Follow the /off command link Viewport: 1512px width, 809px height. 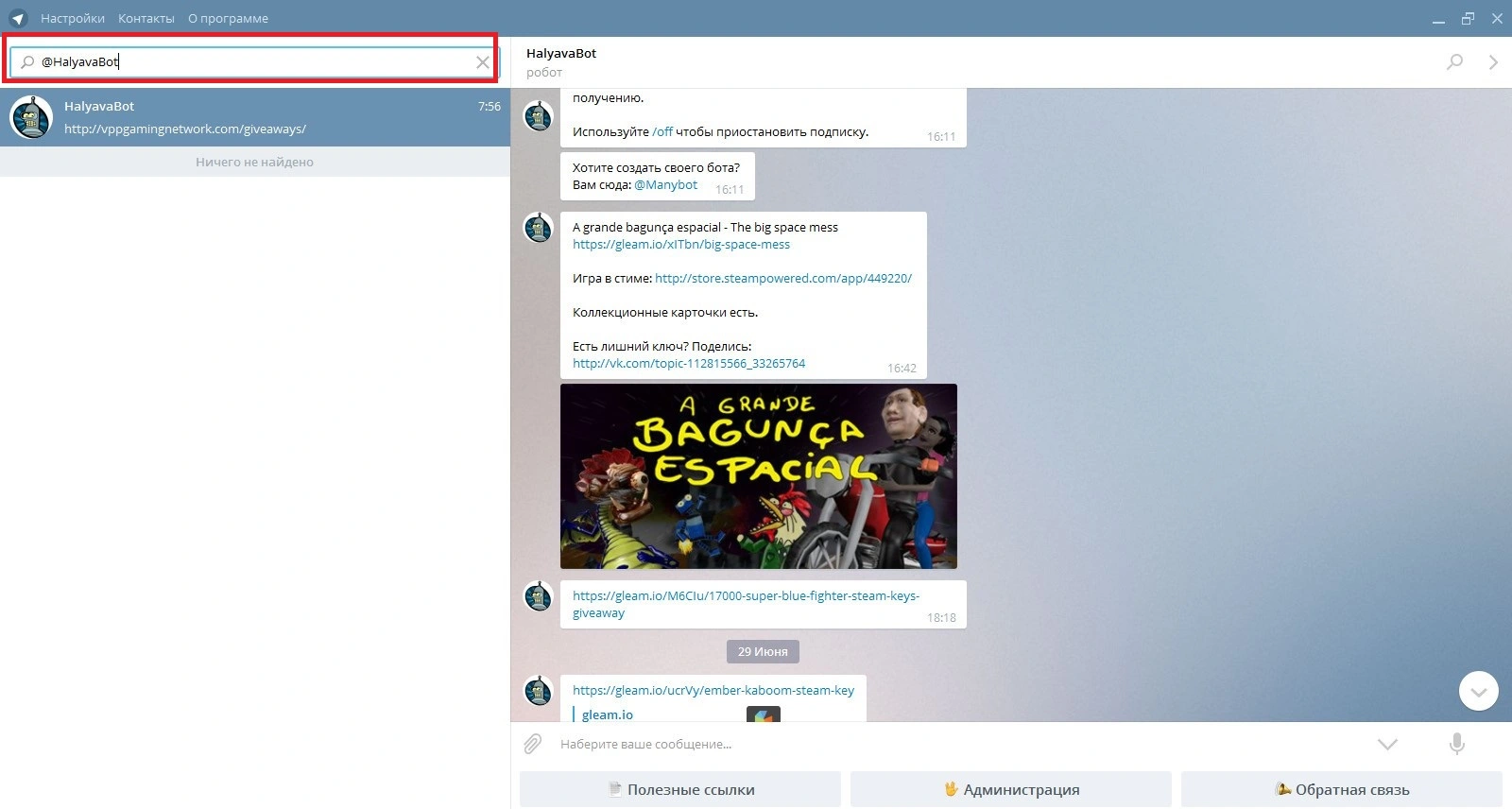(x=662, y=131)
